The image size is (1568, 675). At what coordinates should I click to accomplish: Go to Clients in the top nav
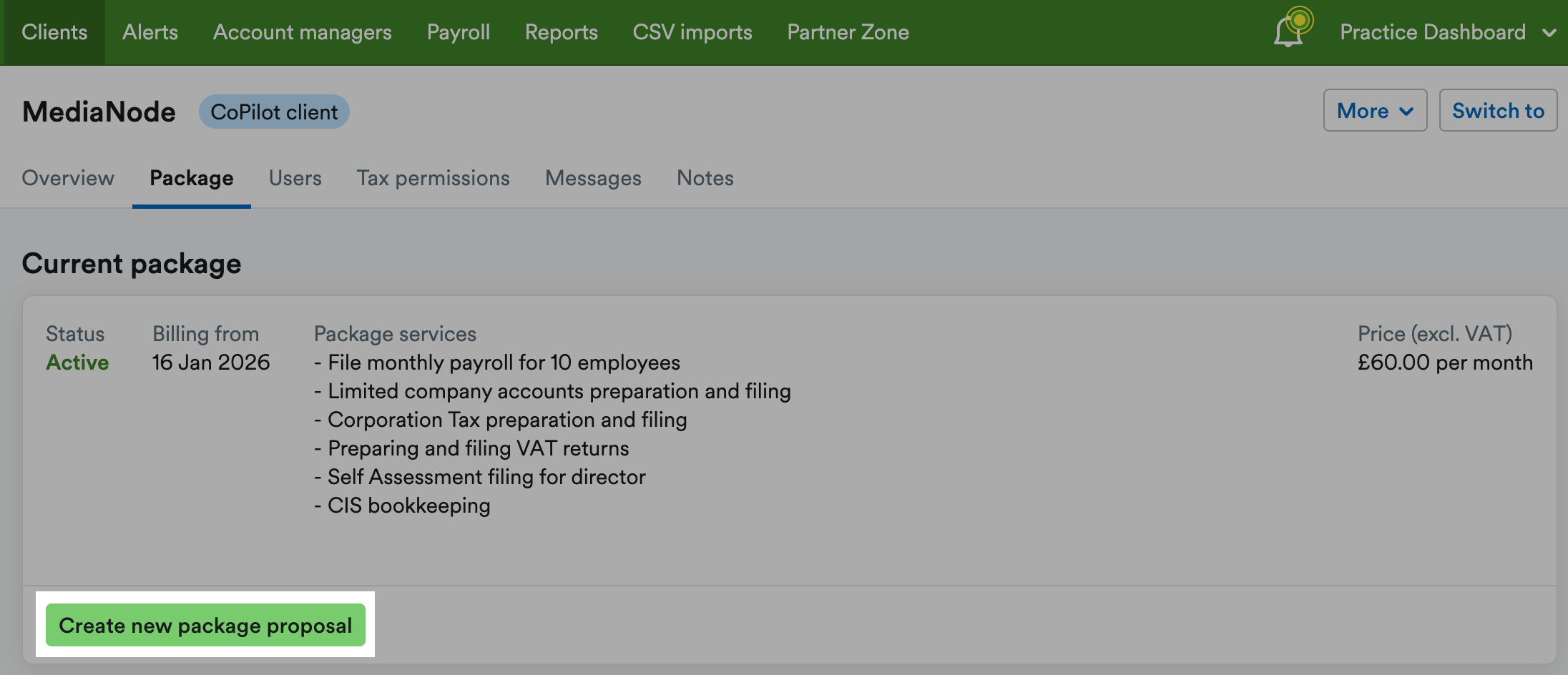pyautogui.click(x=54, y=32)
